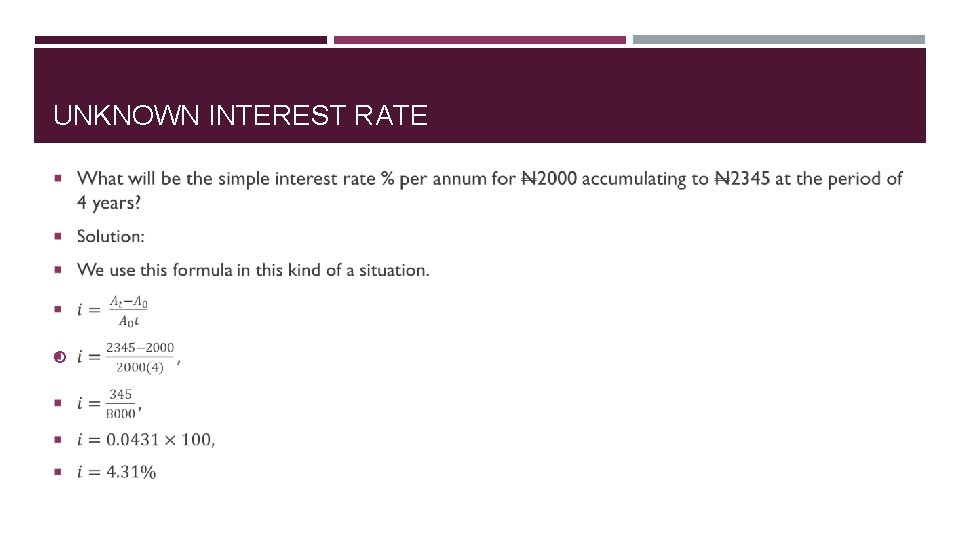Click the gray accent bar at top

coord(778,40)
